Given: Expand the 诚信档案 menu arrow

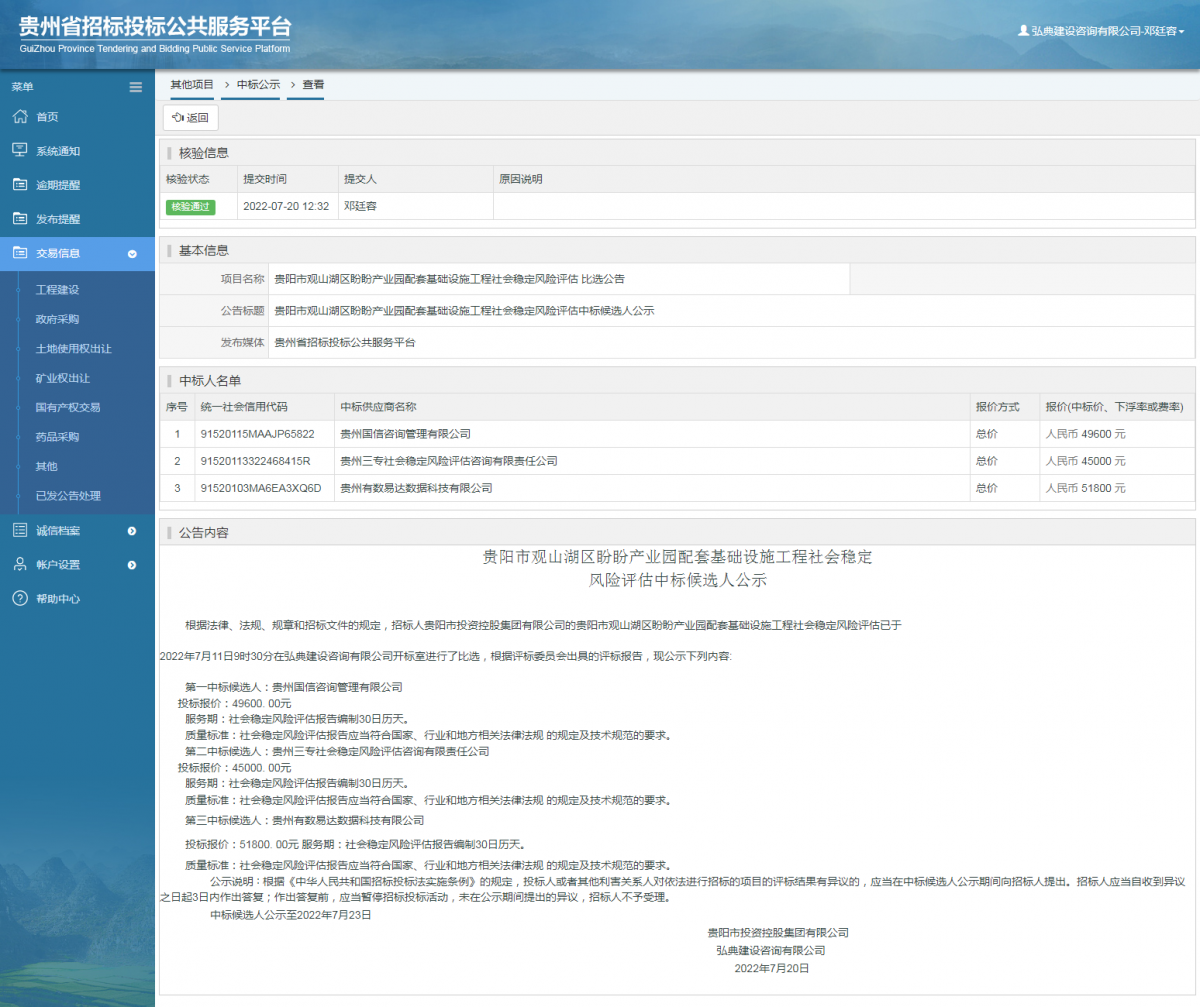Looking at the screenshot, I should click(132, 531).
